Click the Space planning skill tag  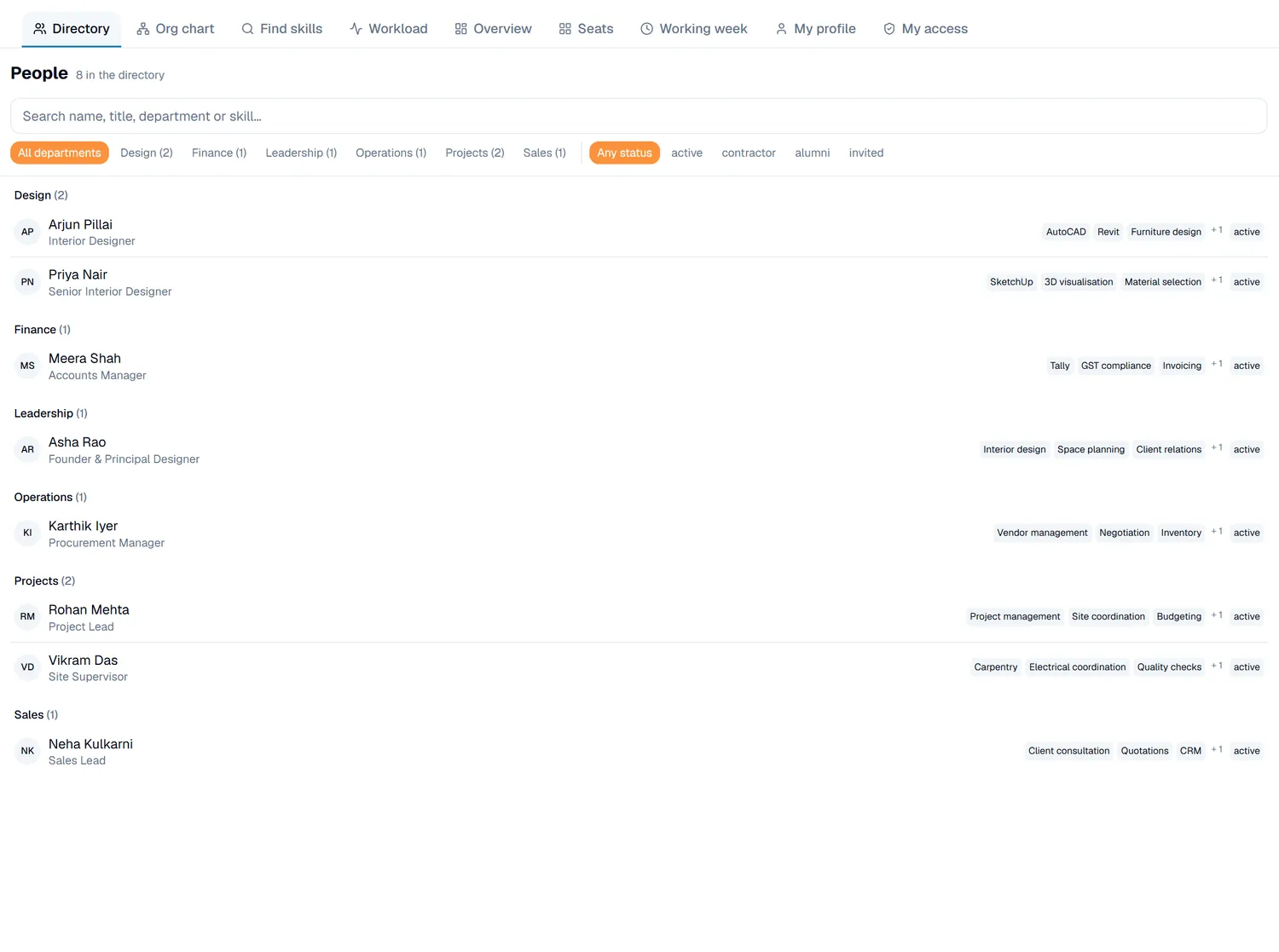tap(1091, 449)
